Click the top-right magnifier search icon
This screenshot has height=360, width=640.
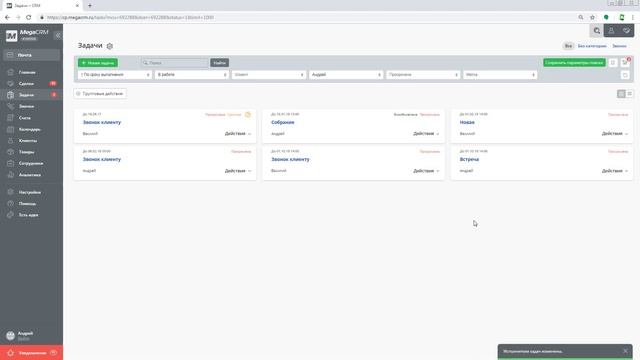tap(597, 31)
